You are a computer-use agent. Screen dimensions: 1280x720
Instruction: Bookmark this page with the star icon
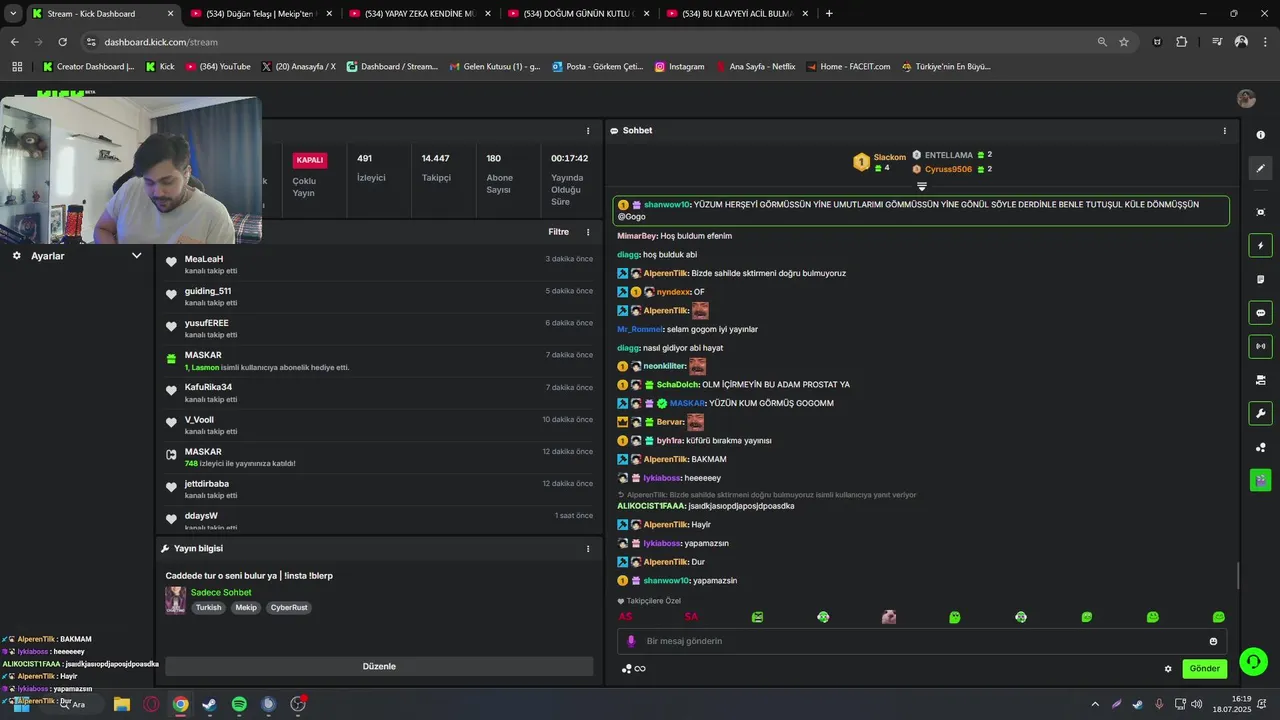(x=1124, y=42)
